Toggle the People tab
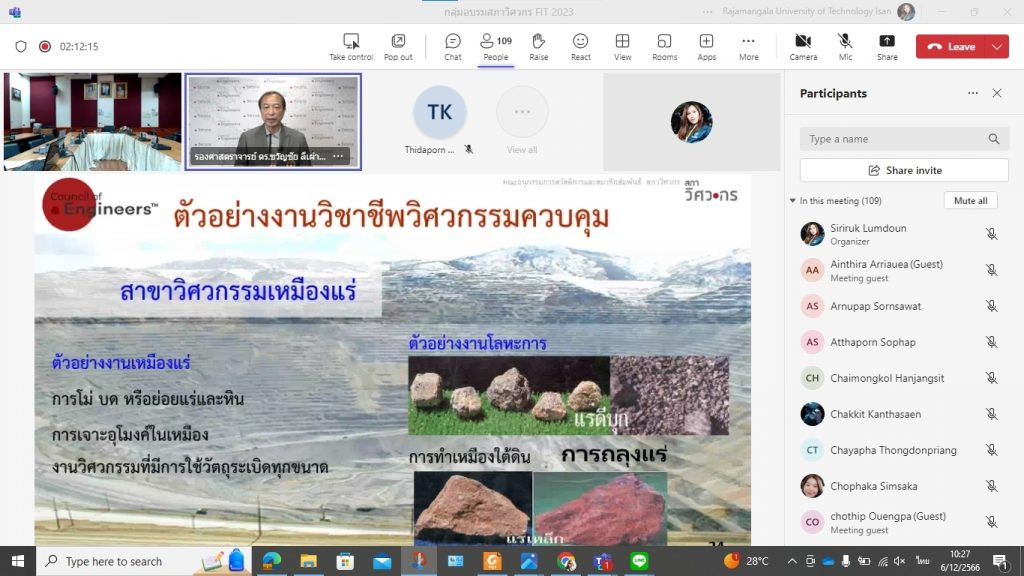Viewport: 1024px width, 576px height. (495, 46)
